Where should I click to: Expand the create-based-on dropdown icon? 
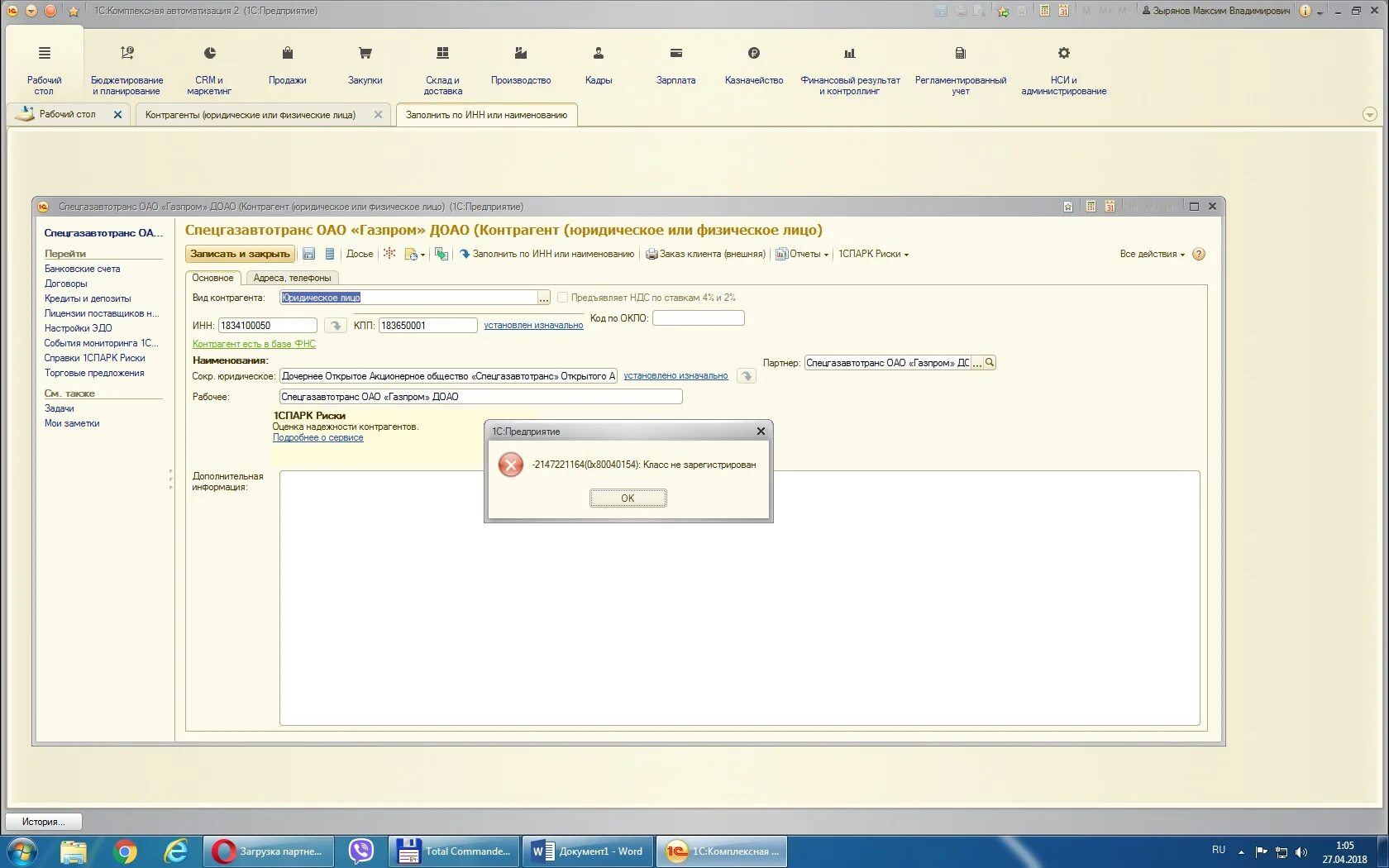click(414, 254)
